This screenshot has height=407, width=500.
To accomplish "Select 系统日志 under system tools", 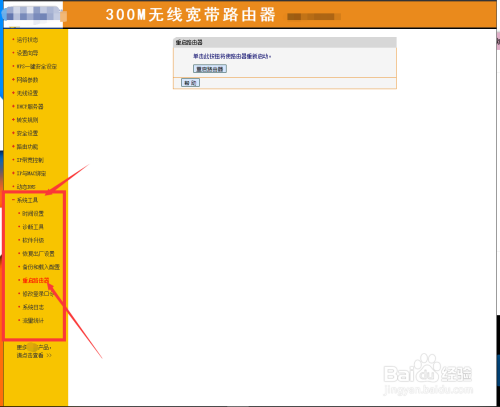I will point(33,307).
